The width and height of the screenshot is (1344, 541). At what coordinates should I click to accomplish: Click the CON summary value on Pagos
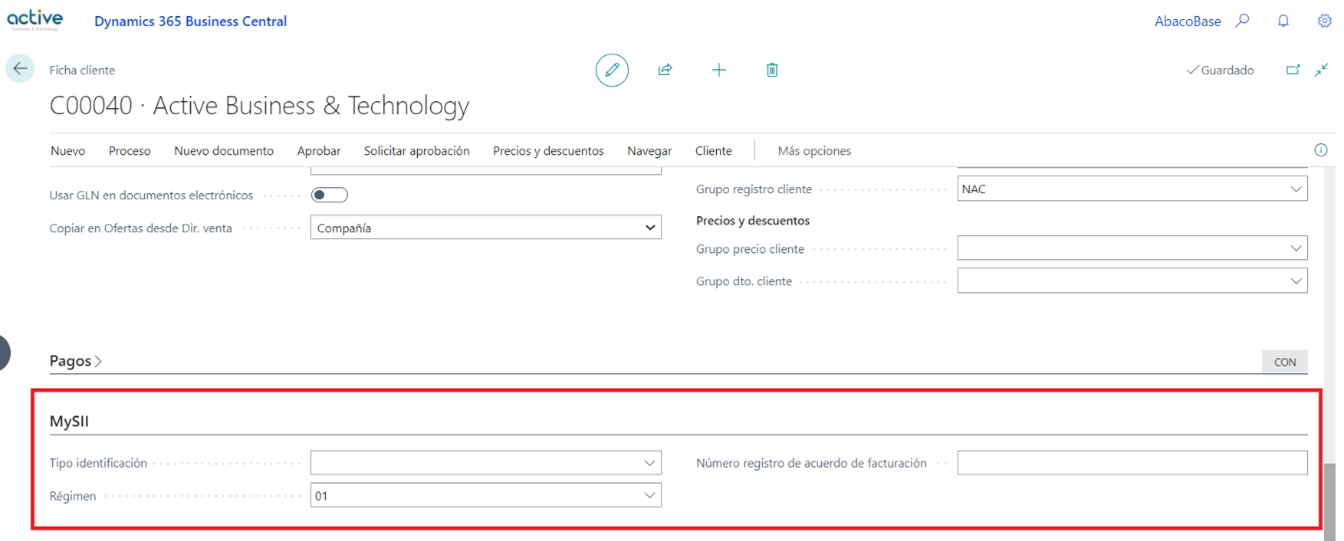[x=1285, y=362]
